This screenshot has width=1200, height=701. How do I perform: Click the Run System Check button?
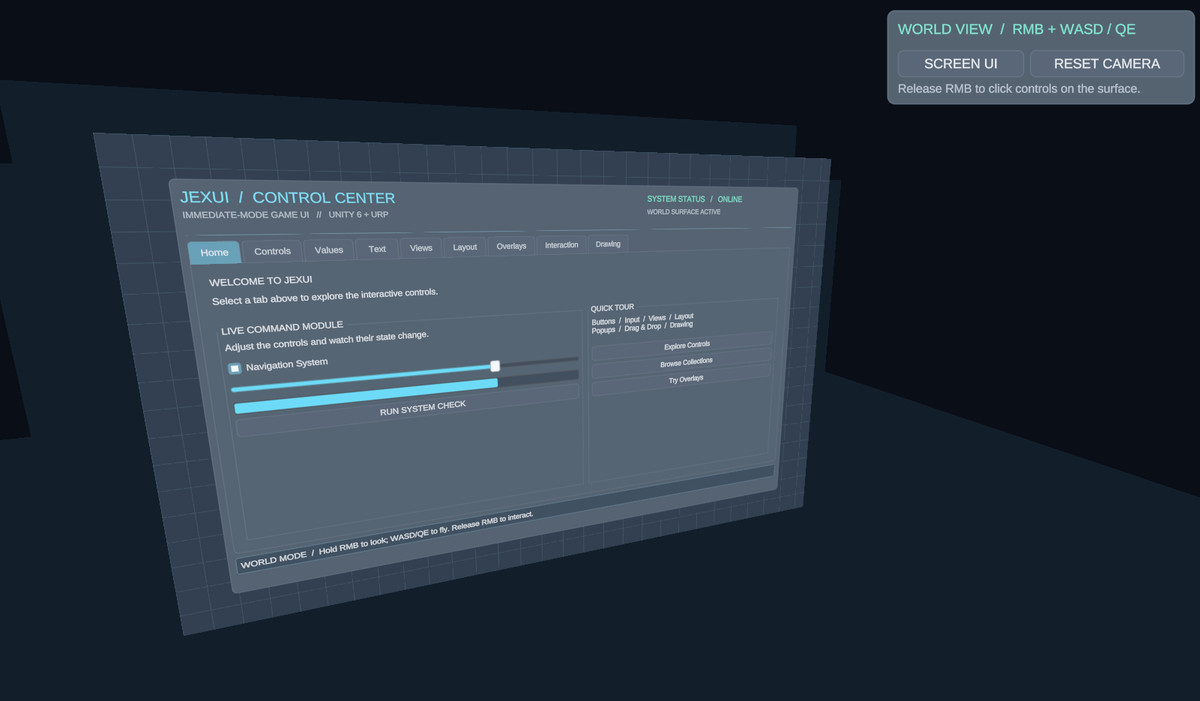(x=408, y=410)
